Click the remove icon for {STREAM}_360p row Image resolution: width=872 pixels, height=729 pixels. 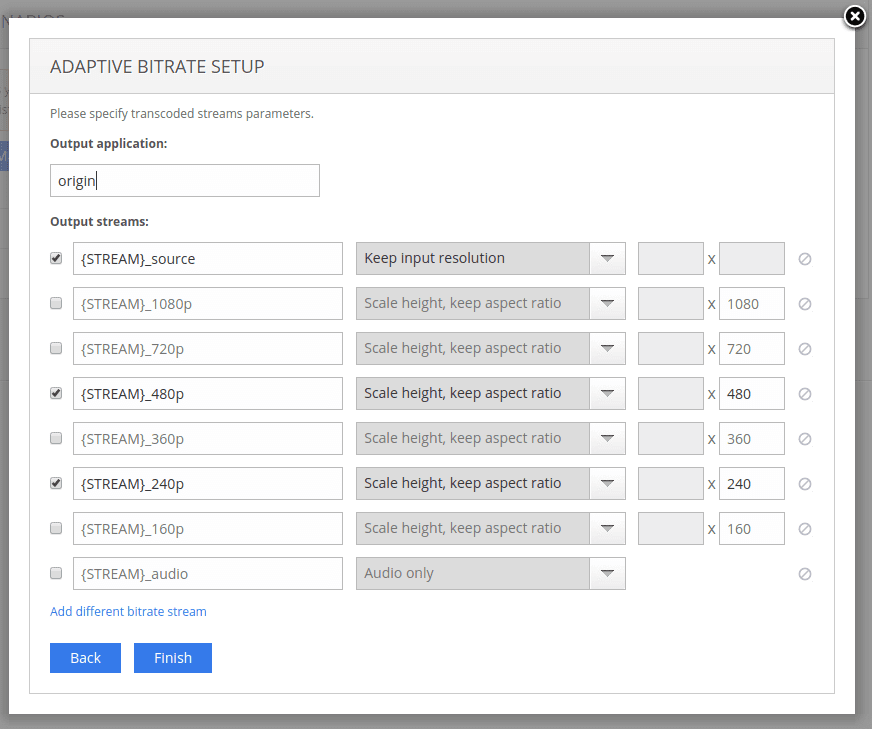click(x=804, y=438)
